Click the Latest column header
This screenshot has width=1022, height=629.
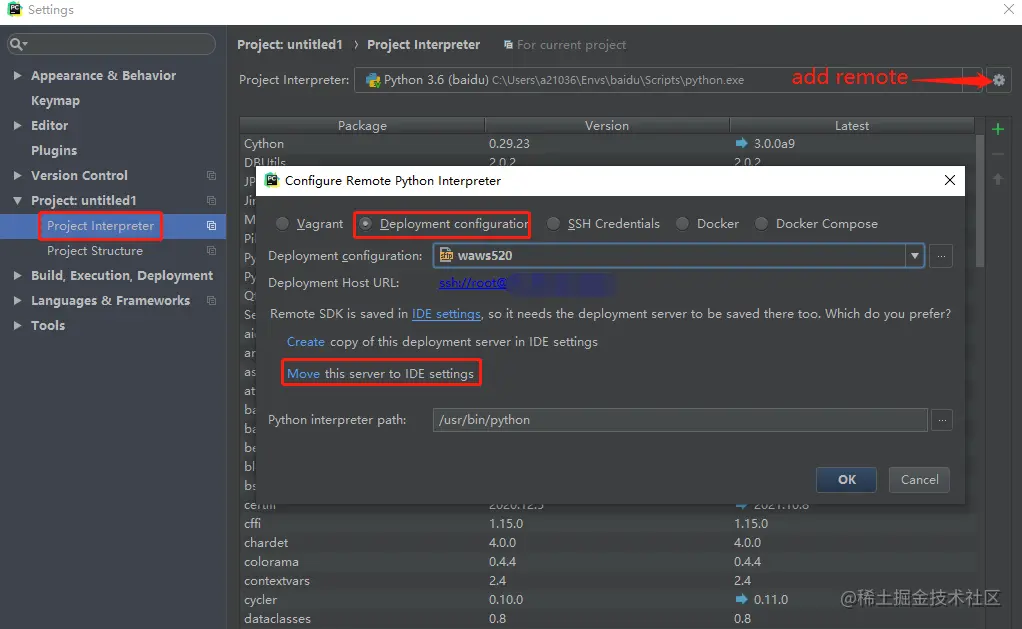click(852, 126)
